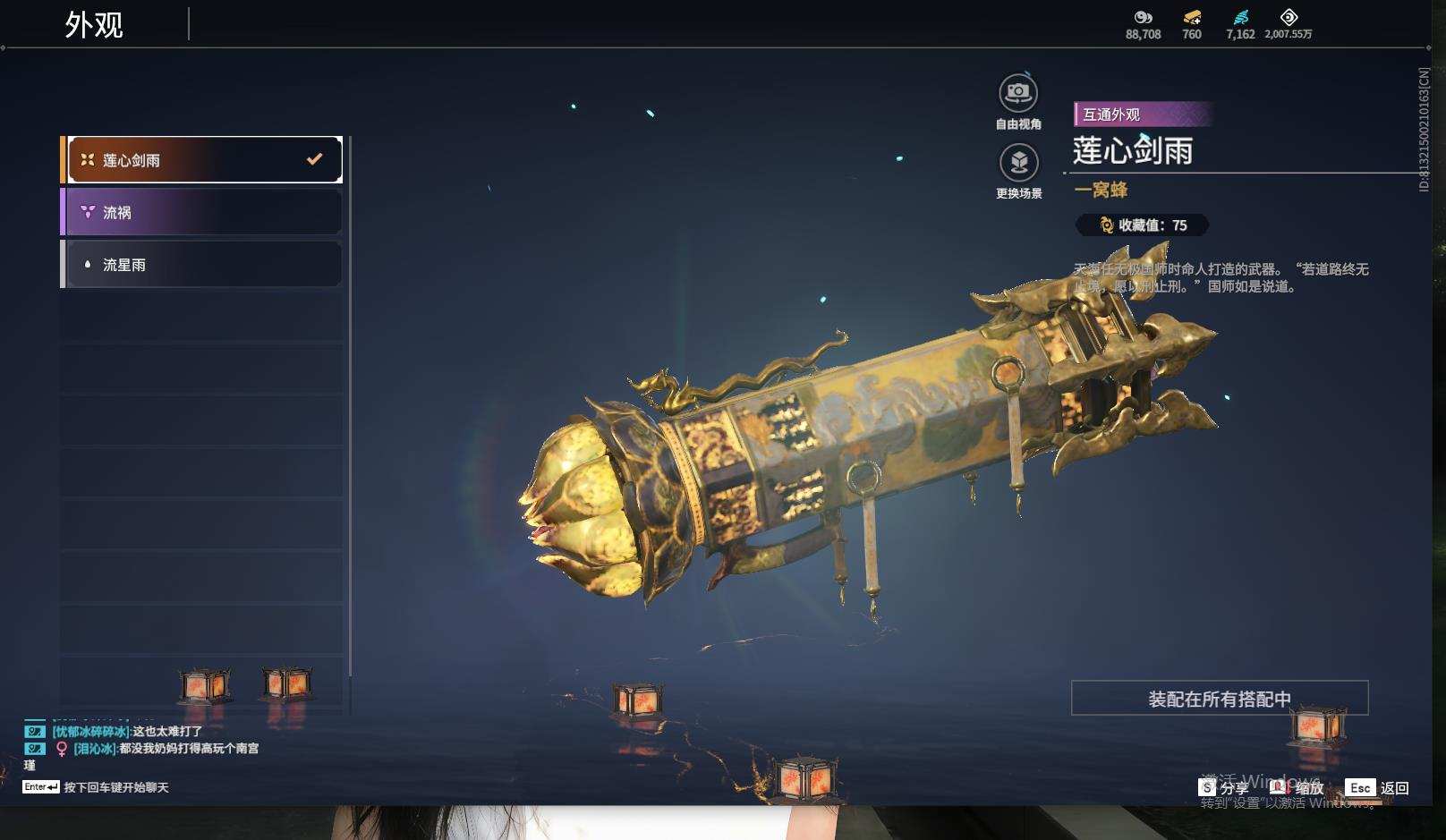The image size is (1446, 840).
Task: Click the second chat channel icon
Action: 34,749
